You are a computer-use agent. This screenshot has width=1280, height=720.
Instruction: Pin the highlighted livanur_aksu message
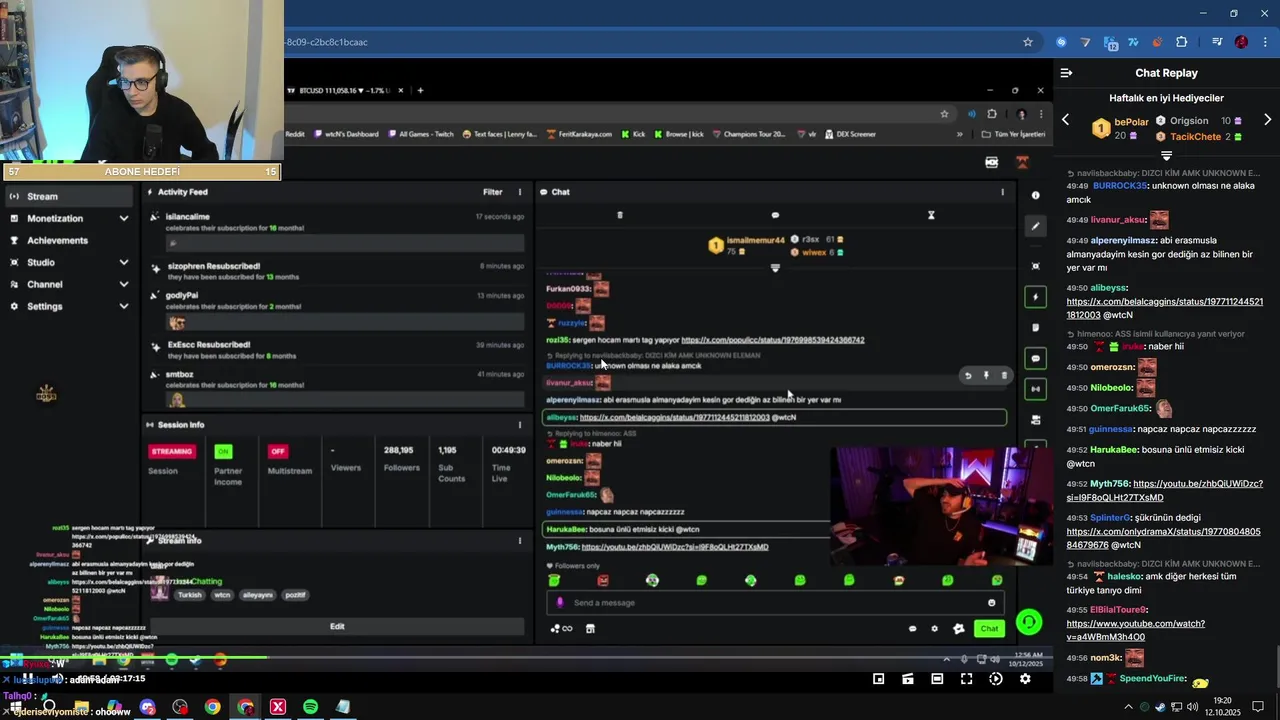click(986, 376)
